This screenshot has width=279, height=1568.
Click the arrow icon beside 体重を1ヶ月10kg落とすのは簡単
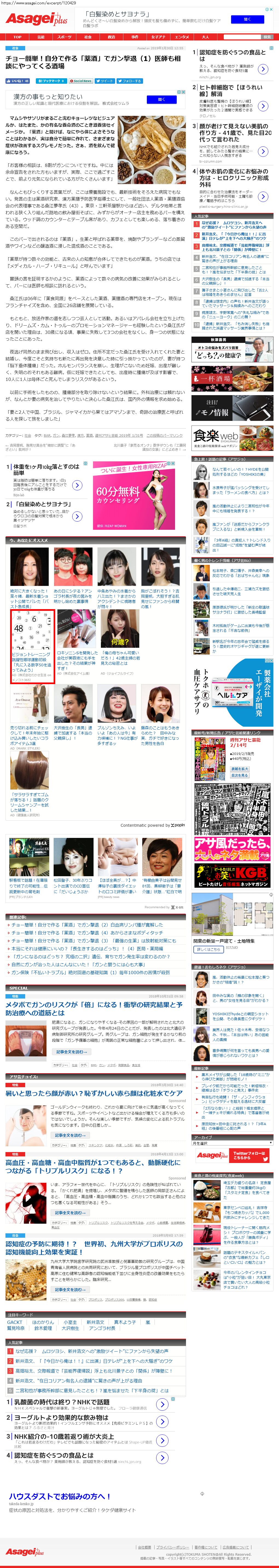pos(77,485)
